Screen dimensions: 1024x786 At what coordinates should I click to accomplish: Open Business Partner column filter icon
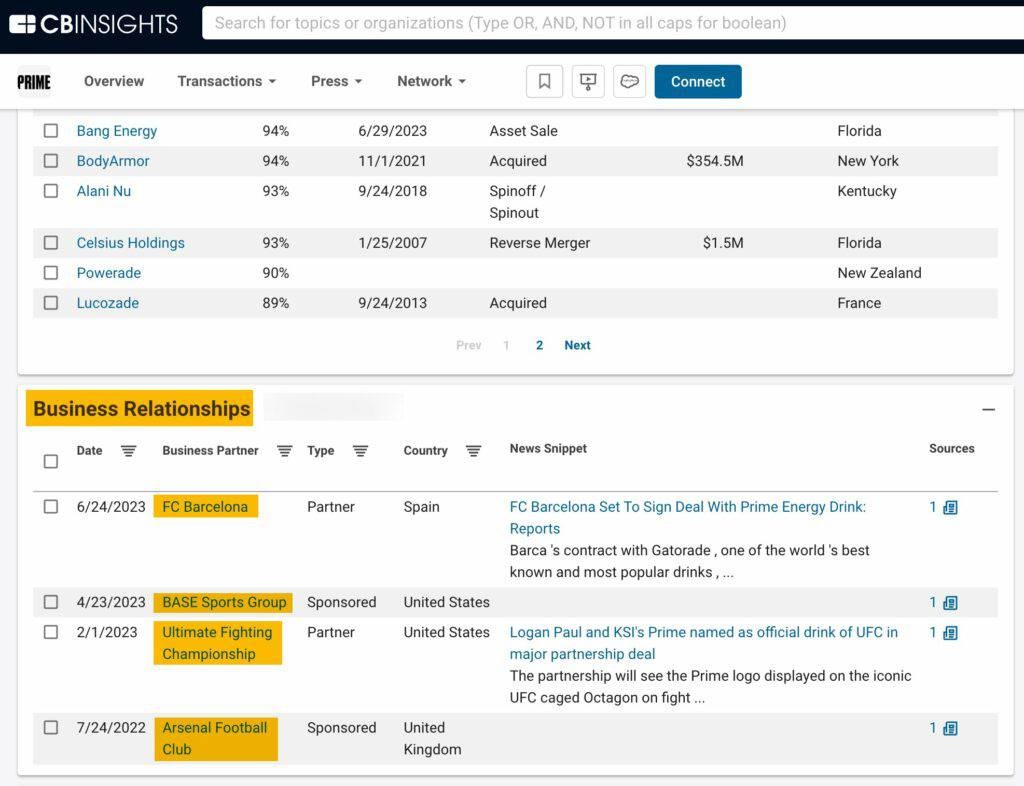click(x=285, y=451)
